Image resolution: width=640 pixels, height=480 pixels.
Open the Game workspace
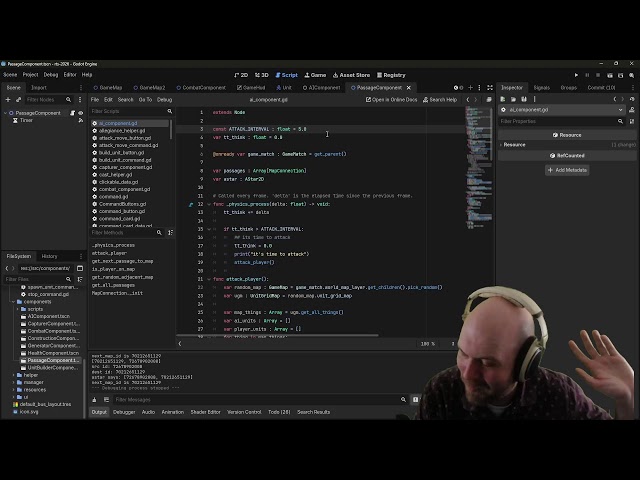315,75
